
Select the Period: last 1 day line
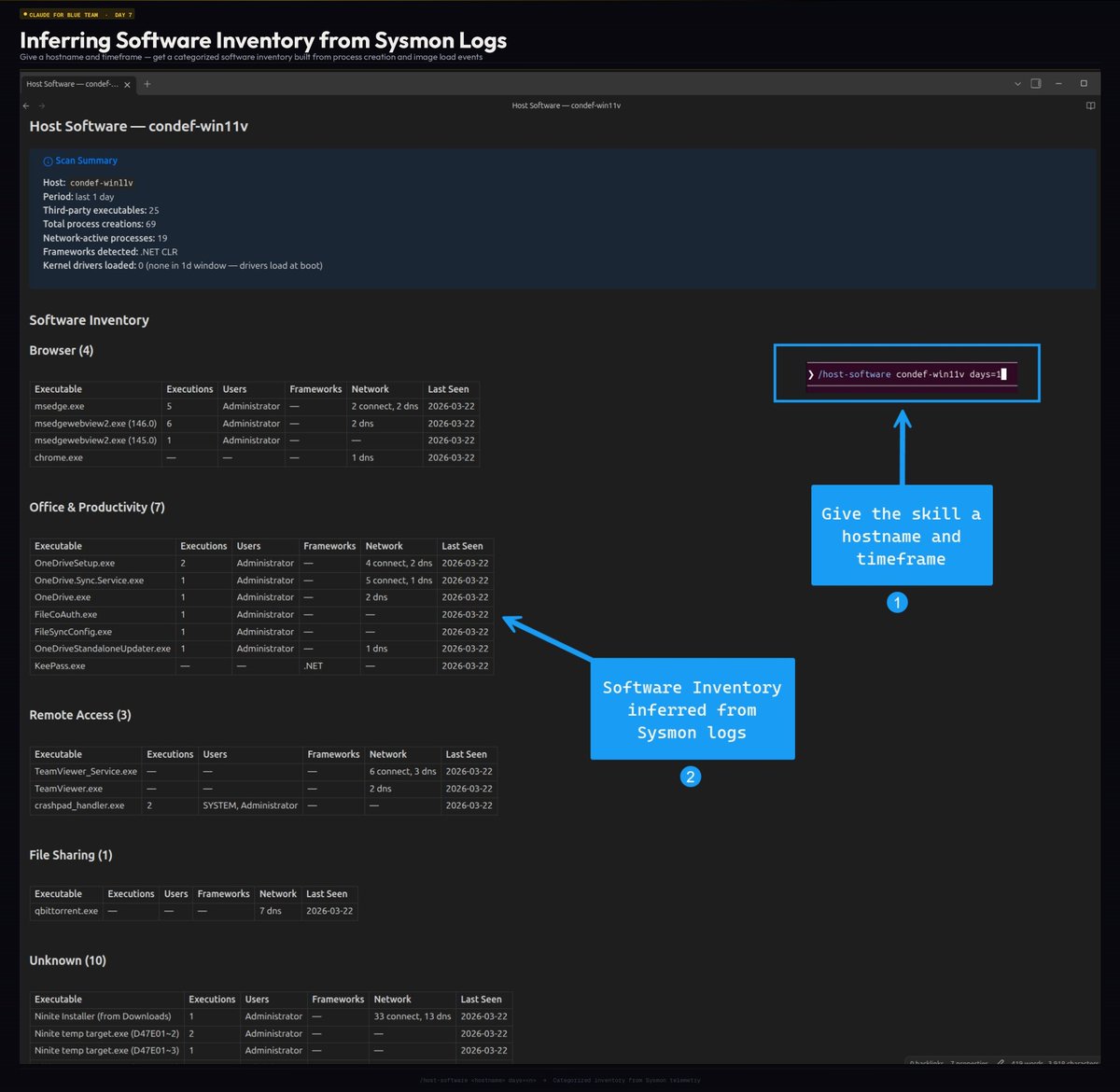coord(78,197)
